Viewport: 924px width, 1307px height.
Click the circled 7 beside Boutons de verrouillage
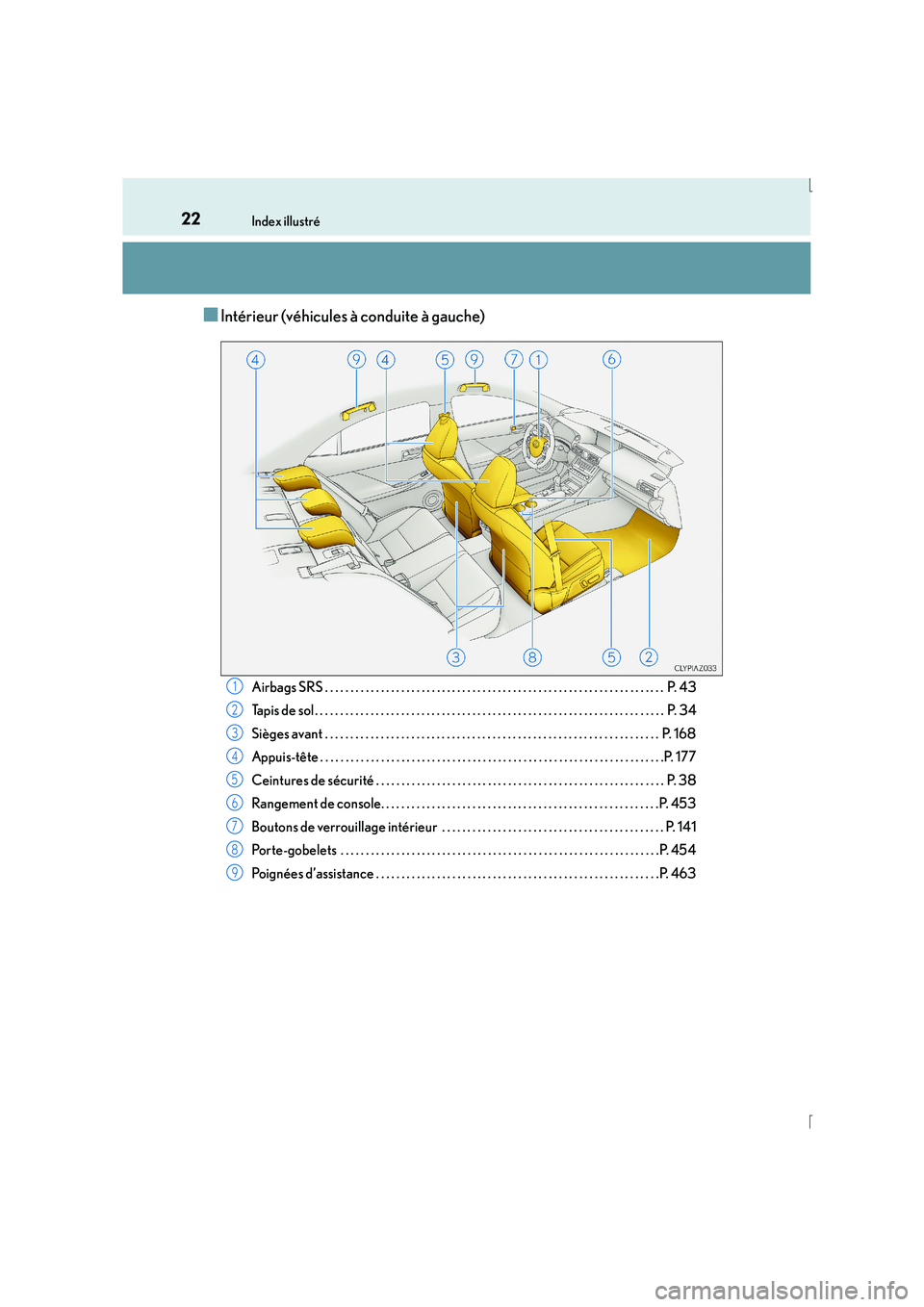tap(235, 826)
